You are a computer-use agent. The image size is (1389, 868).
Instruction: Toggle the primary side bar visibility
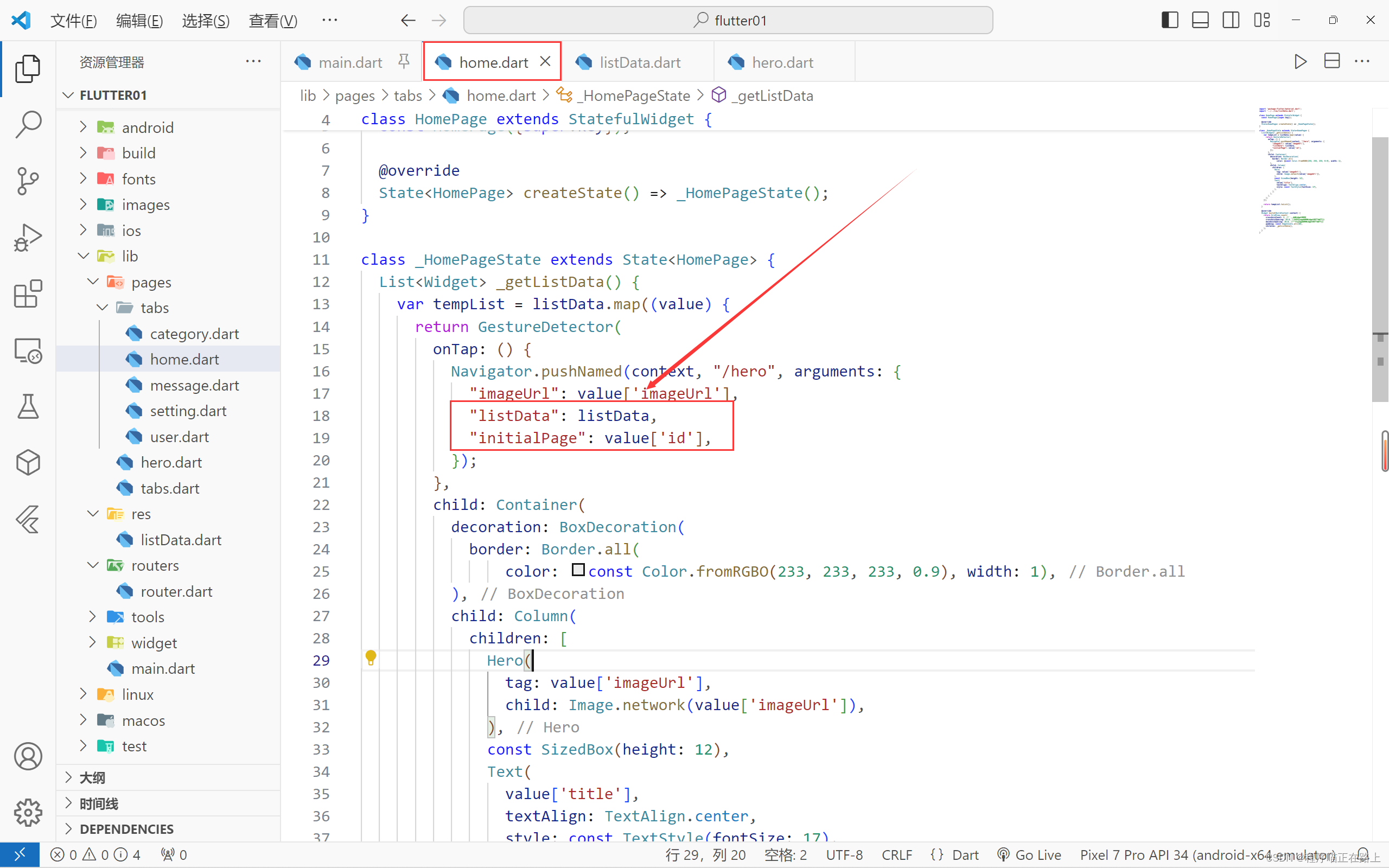(x=1170, y=20)
